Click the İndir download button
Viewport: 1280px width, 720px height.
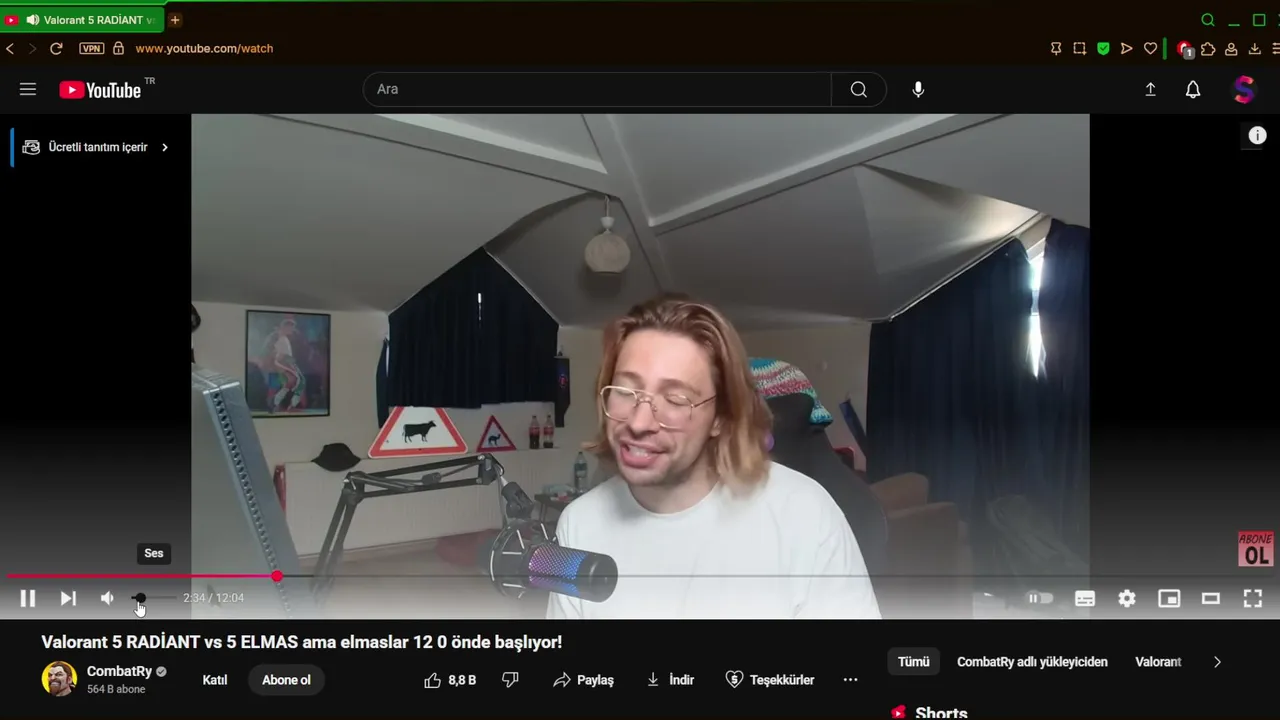coord(670,680)
